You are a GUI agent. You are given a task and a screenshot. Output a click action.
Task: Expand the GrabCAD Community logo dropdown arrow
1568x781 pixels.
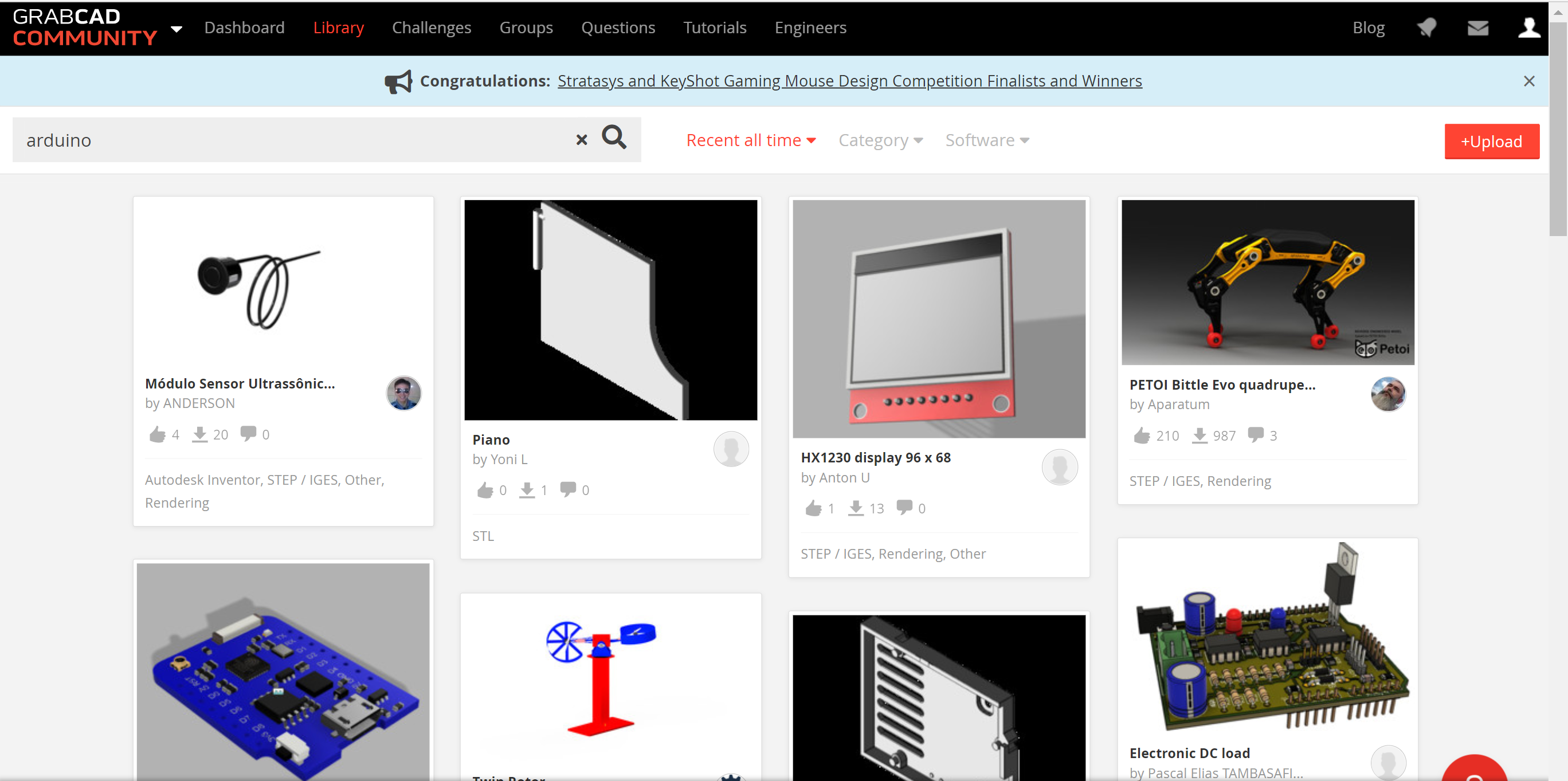[177, 29]
